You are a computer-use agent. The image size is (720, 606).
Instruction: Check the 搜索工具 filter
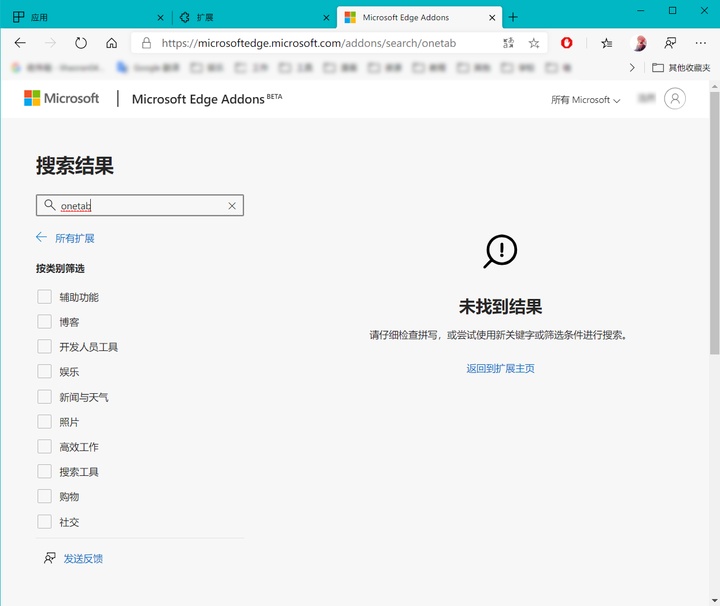click(45, 471)
